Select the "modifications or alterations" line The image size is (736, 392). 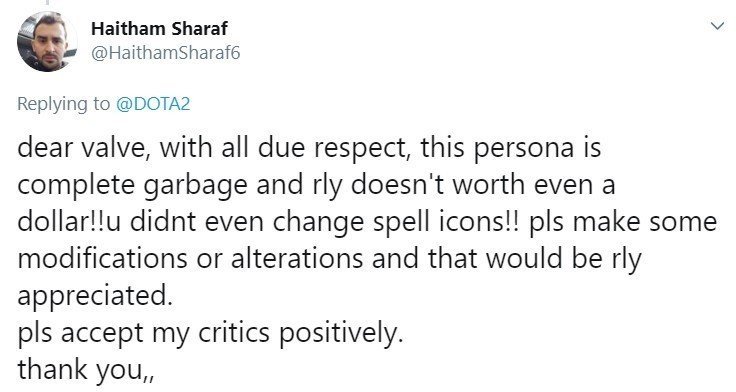pos(330,259)
